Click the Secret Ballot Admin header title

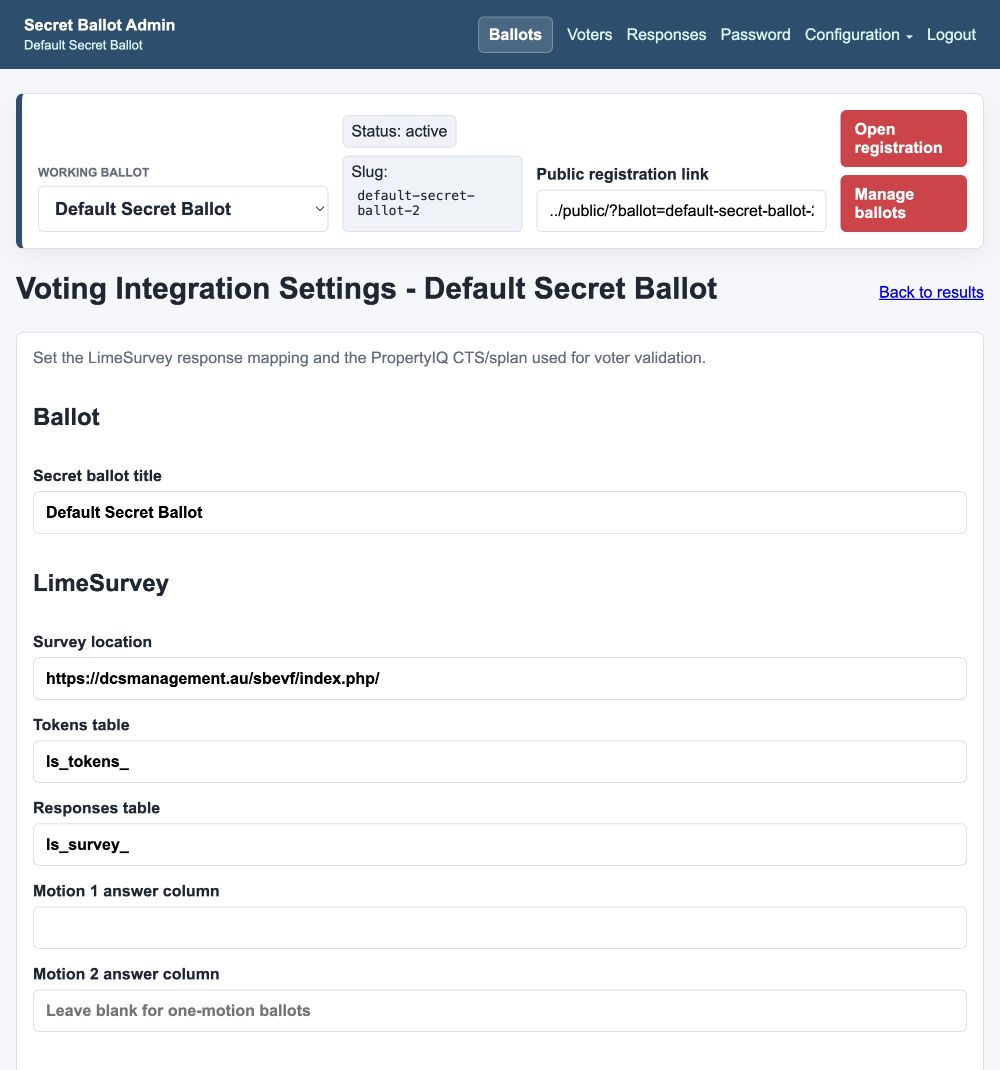[100, 25]
